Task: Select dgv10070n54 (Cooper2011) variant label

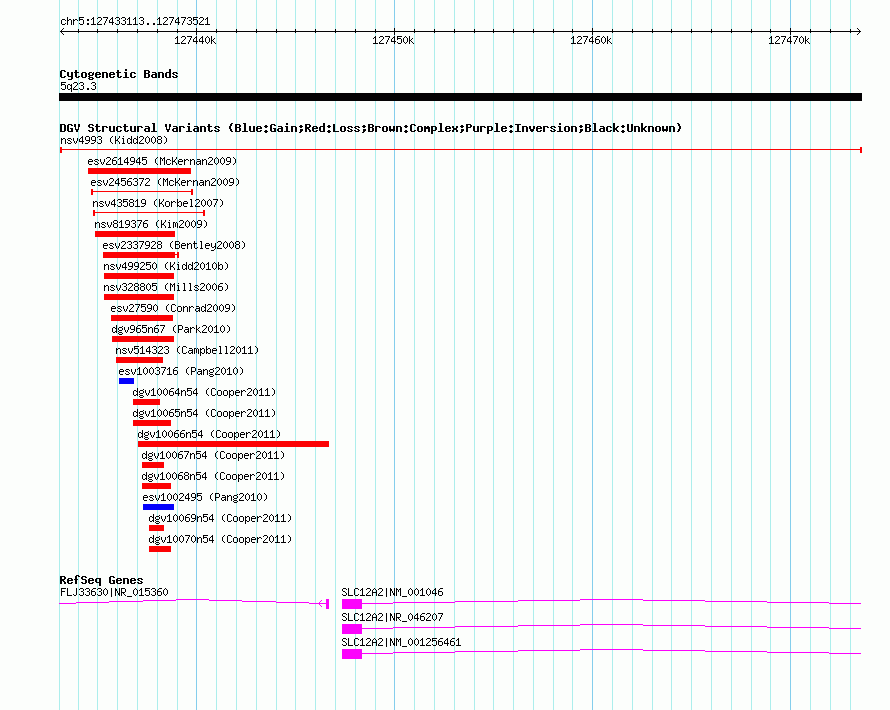Action: pyautogui.click(x=220, y=539)
